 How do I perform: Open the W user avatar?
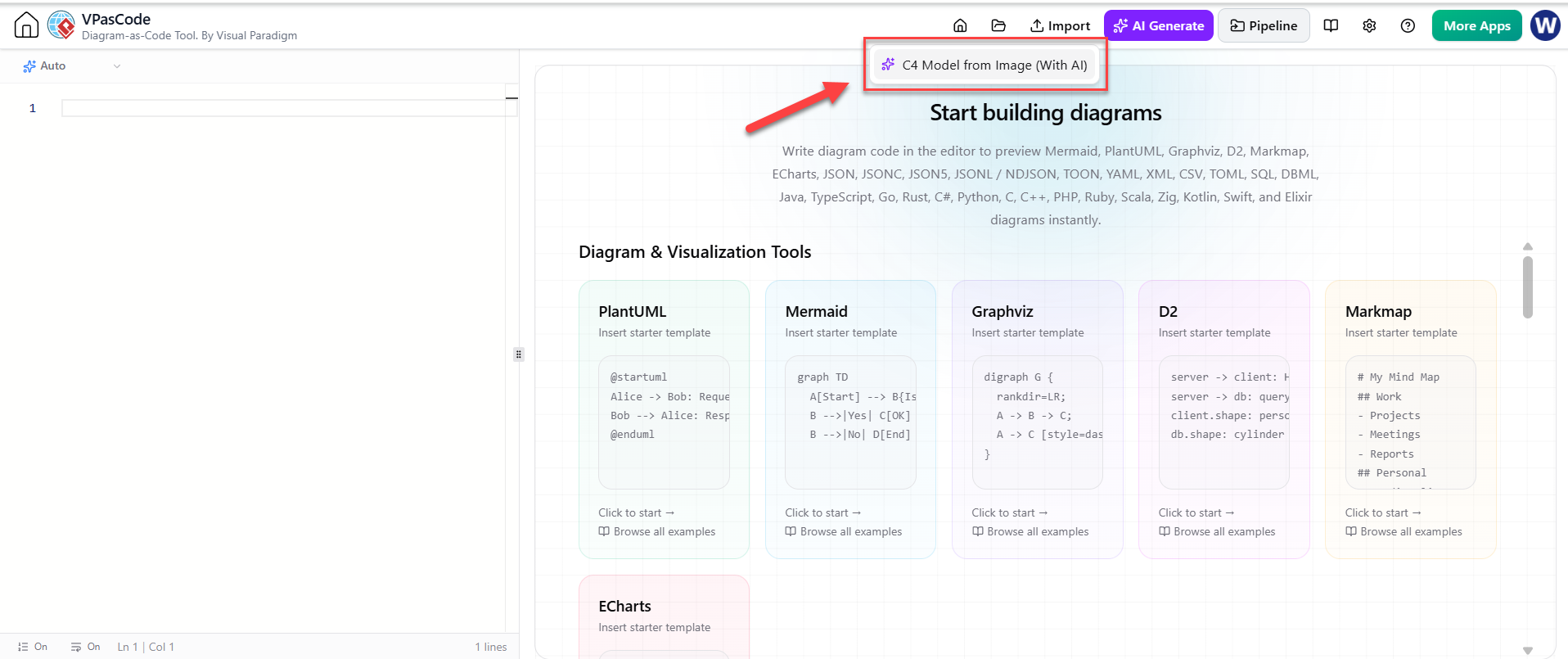click(x=1545, y=25)
